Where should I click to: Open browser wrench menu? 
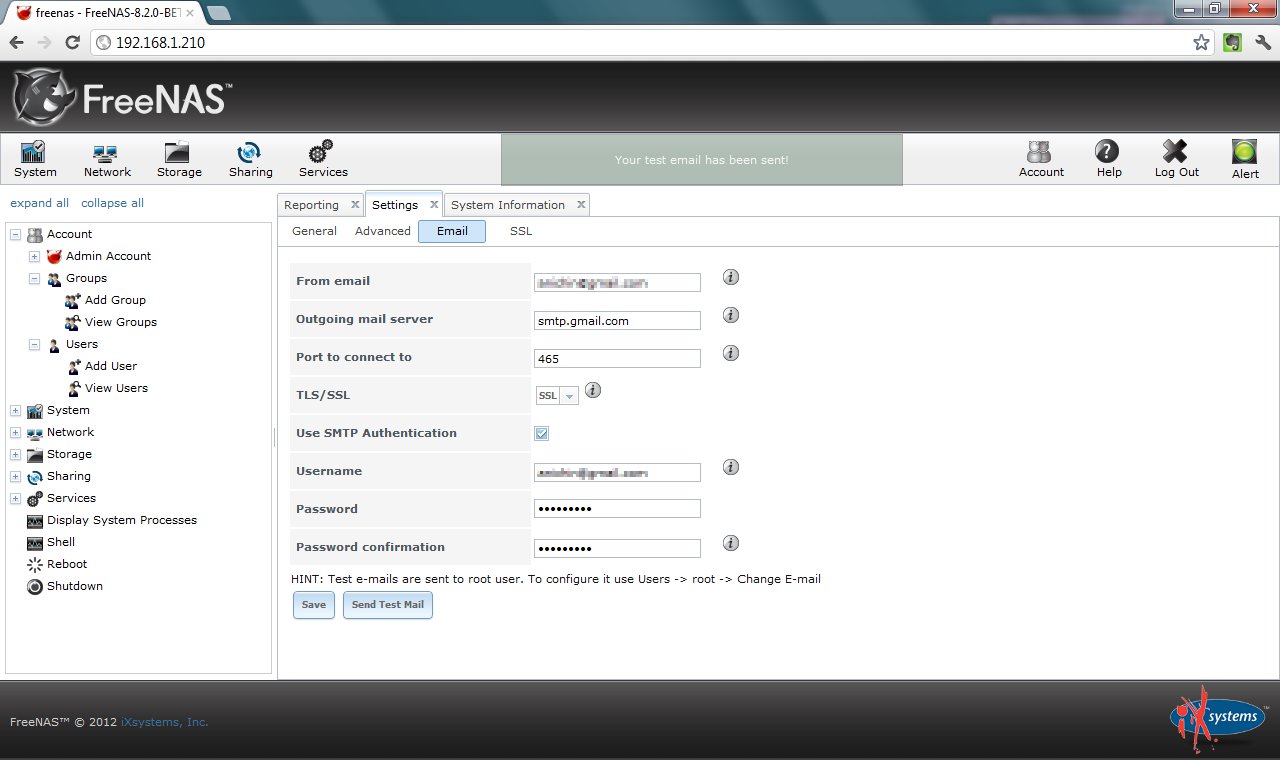coord(1263,43)
